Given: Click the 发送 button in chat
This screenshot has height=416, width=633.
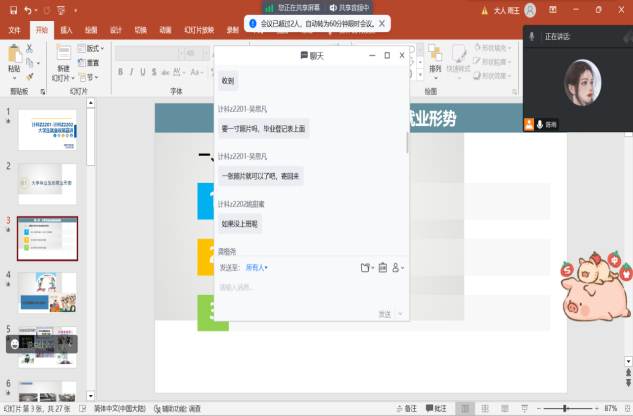Looking at the screenshot, I should pos(384,314).
